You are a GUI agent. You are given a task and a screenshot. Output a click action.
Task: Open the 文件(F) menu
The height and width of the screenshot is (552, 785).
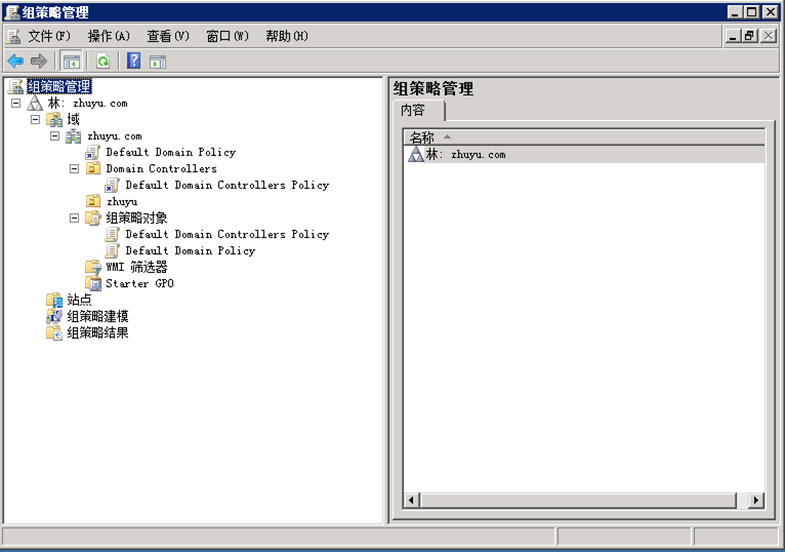(49, 36)
